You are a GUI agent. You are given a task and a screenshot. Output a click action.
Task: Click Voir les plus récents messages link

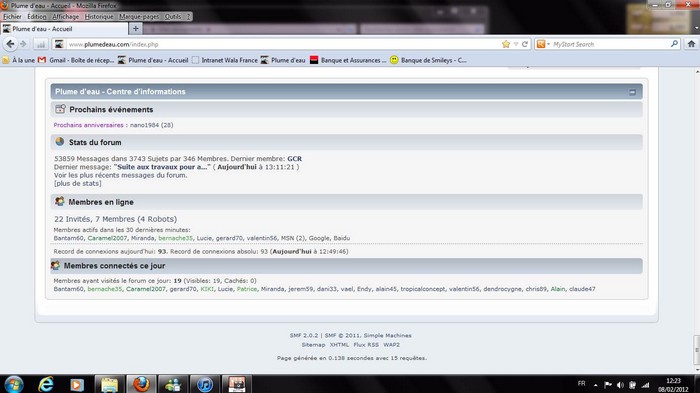(x=121, y=175)
